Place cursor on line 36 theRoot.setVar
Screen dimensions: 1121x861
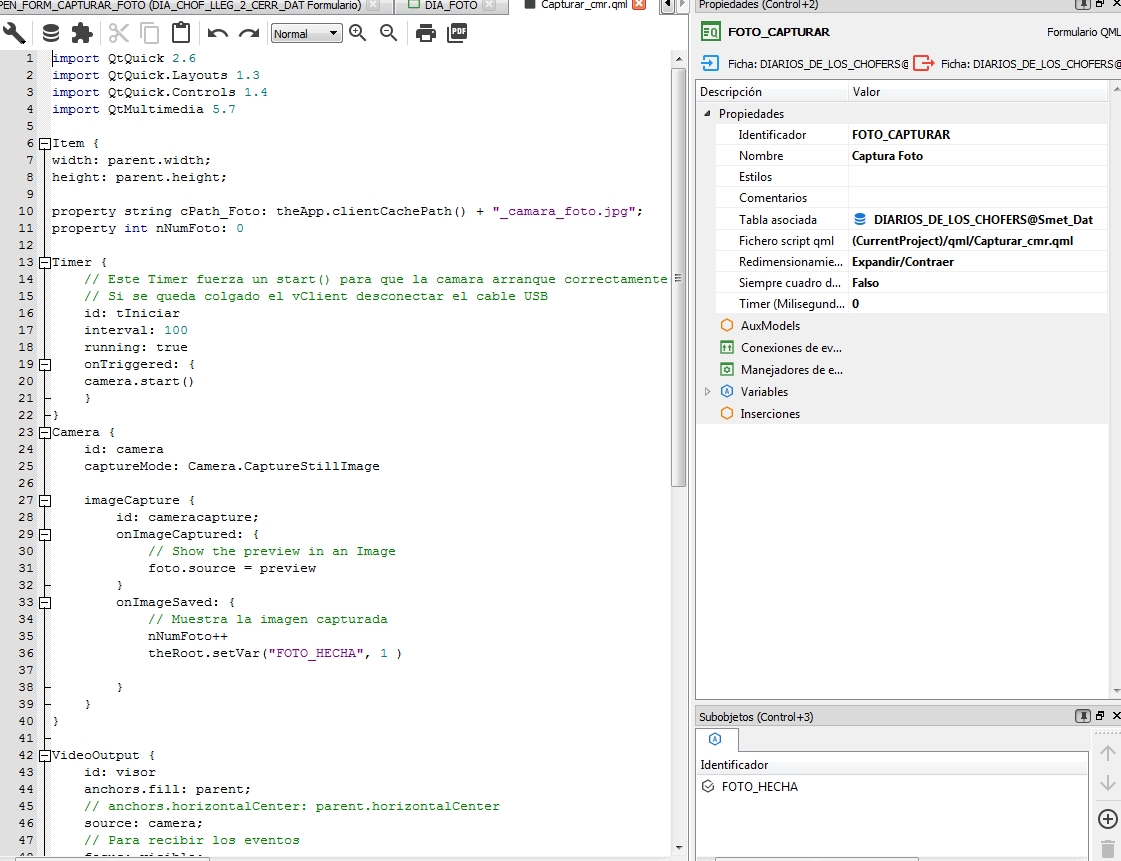pyautogui.click(x=275, y=654)
